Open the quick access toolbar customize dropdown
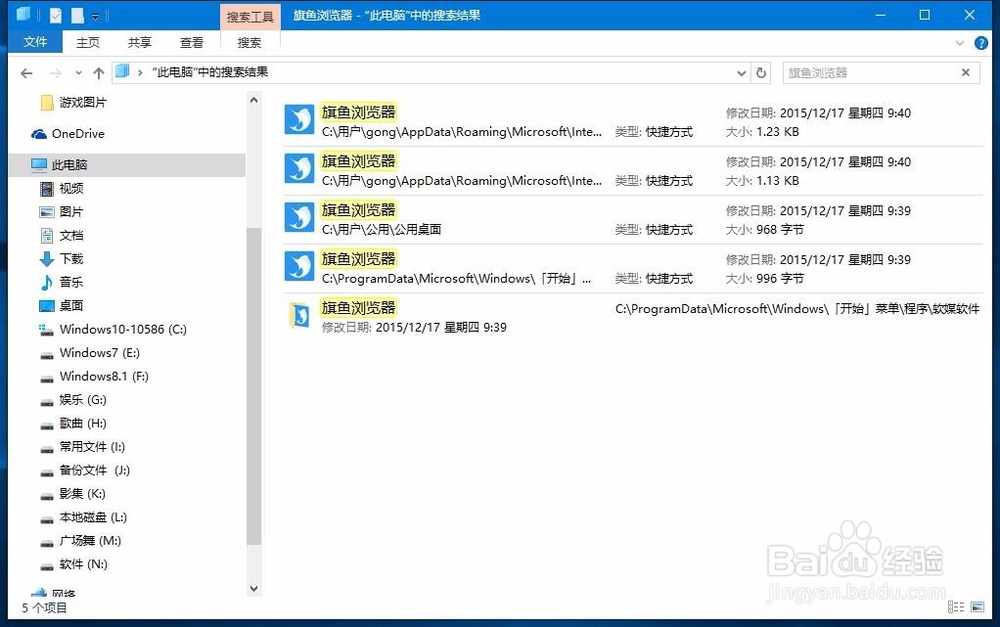Screen dimensions: 1000x627 click(x=95, y=16)
